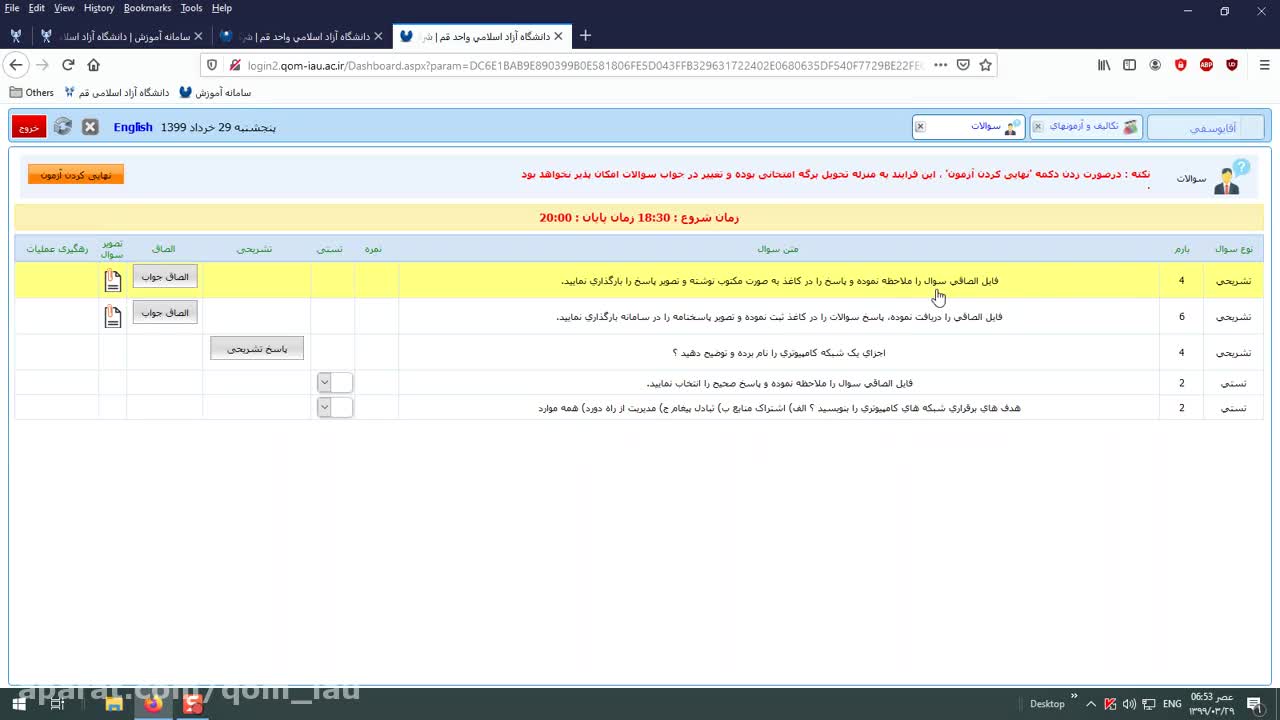Open the Windows Start menu

[18, 704]
